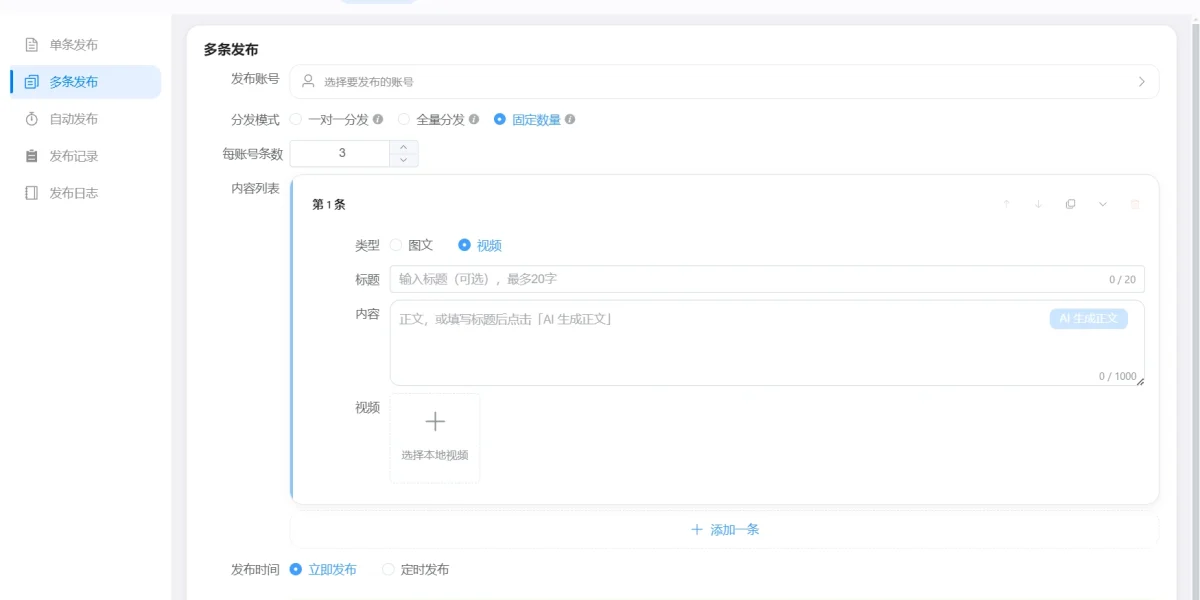Click the 发布日志 notebook icon

pyautogui.click(x=32, y=193)
